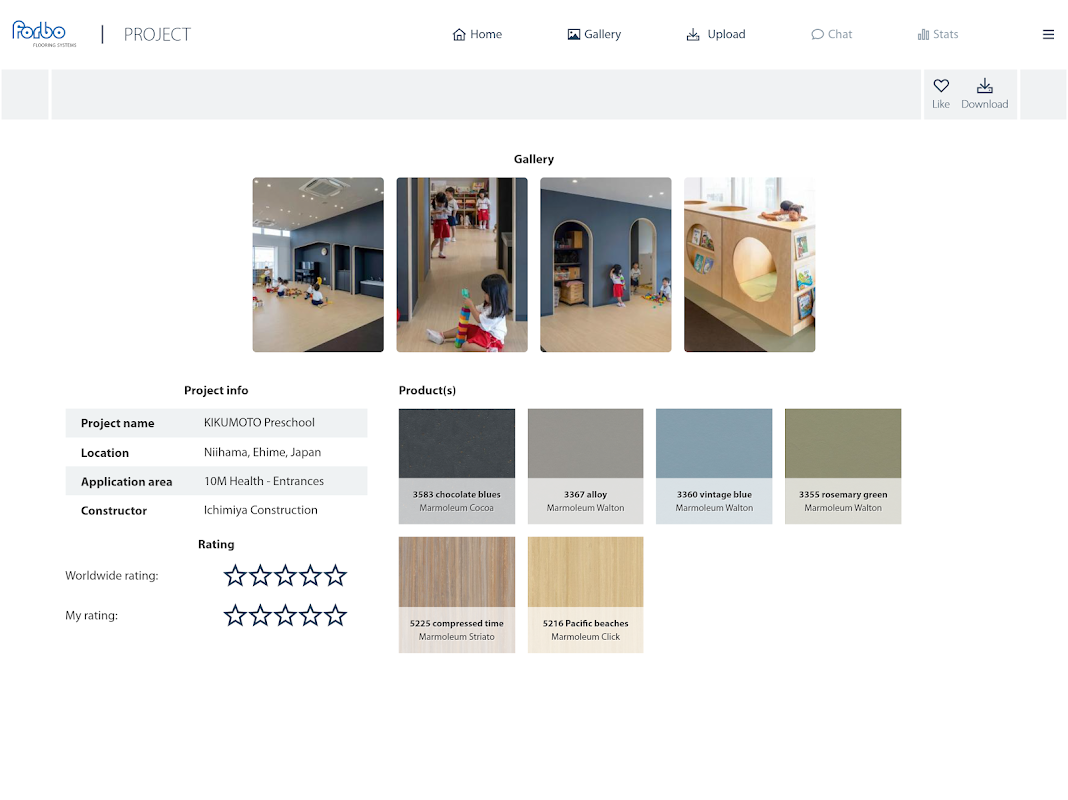
Task: Open the hamburger menu icon
Action: pyautogui.click(x=1048, y=34)
